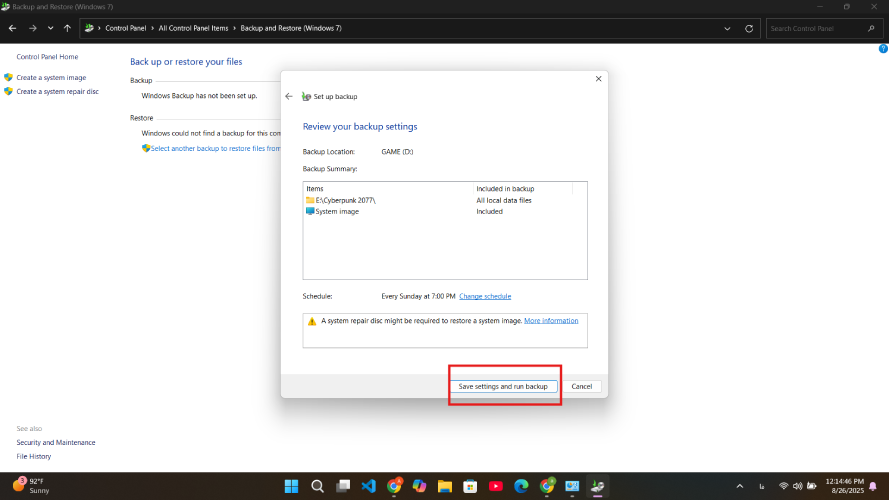The height and width of the screenshot is (500, 889).
Task: Go back using the dialog back arrow
Action: pos(289,96)
